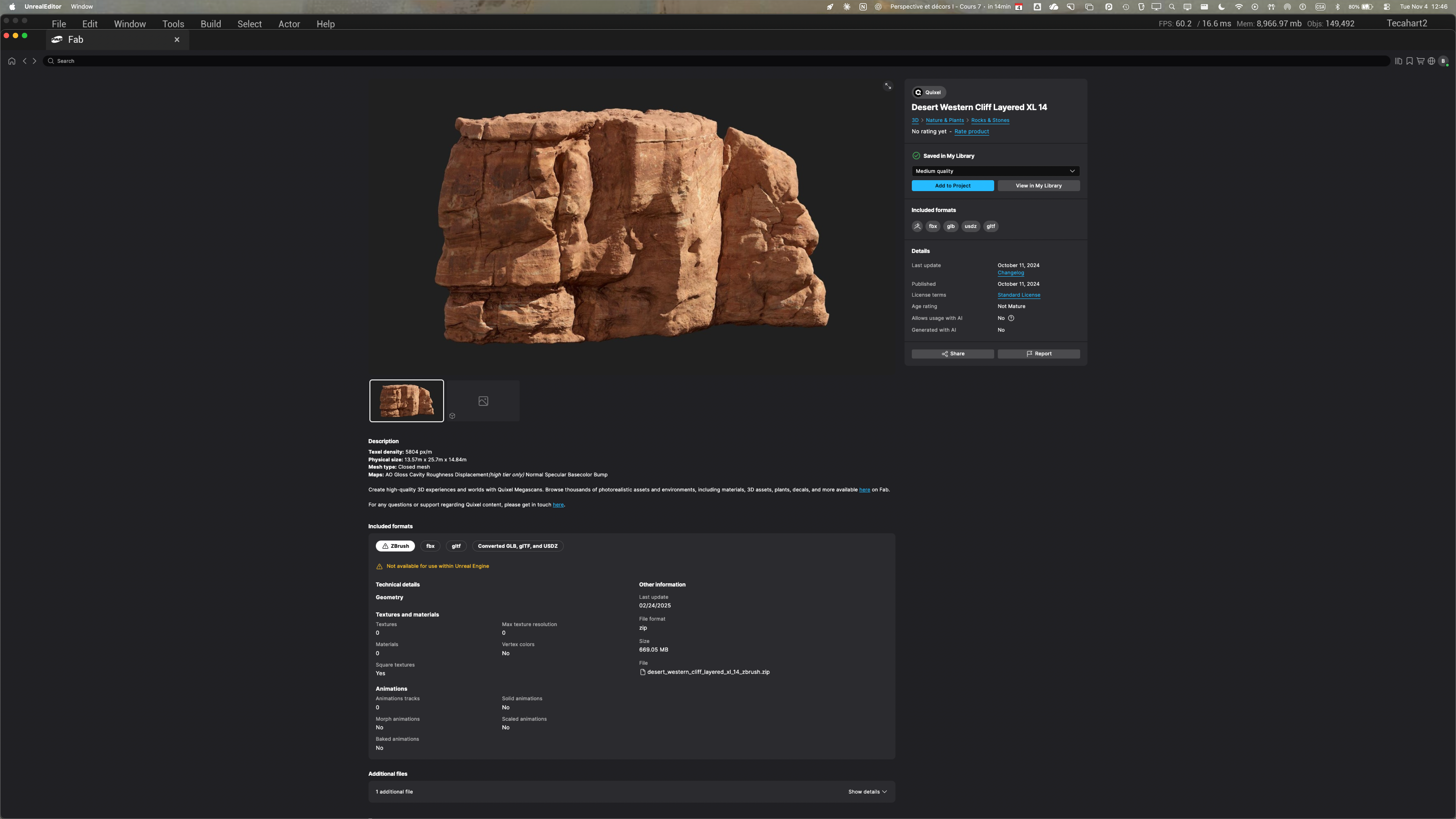Select the 3D viewer placeholder thumbnail

[x=483, y=401]
